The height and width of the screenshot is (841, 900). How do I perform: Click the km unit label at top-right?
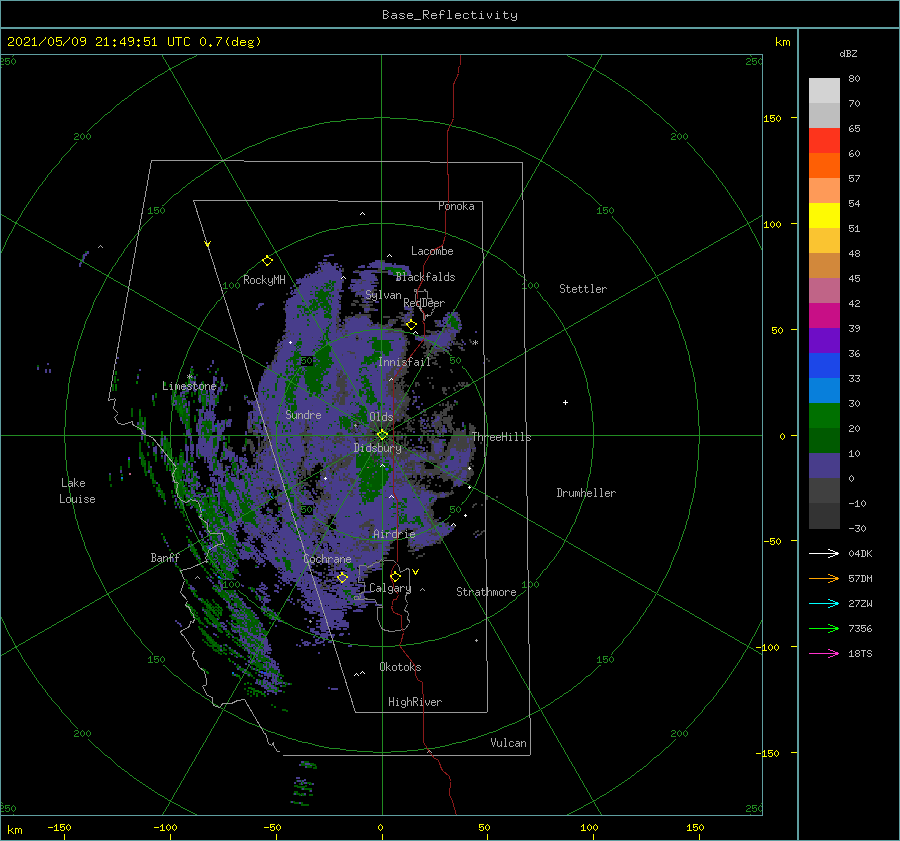click(783, 42)
